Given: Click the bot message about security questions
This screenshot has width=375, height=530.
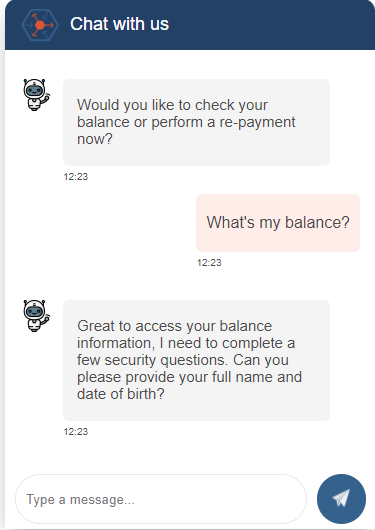Looking at the screenshot, I should click(196, 360).
